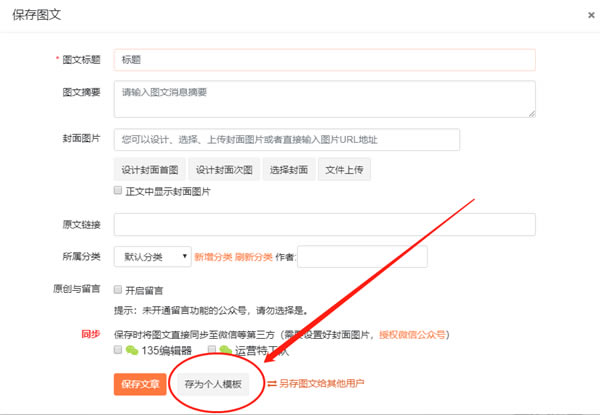Enable 正文中显示封面图片 checkbox
600x415 pixels.
point(119,191)
